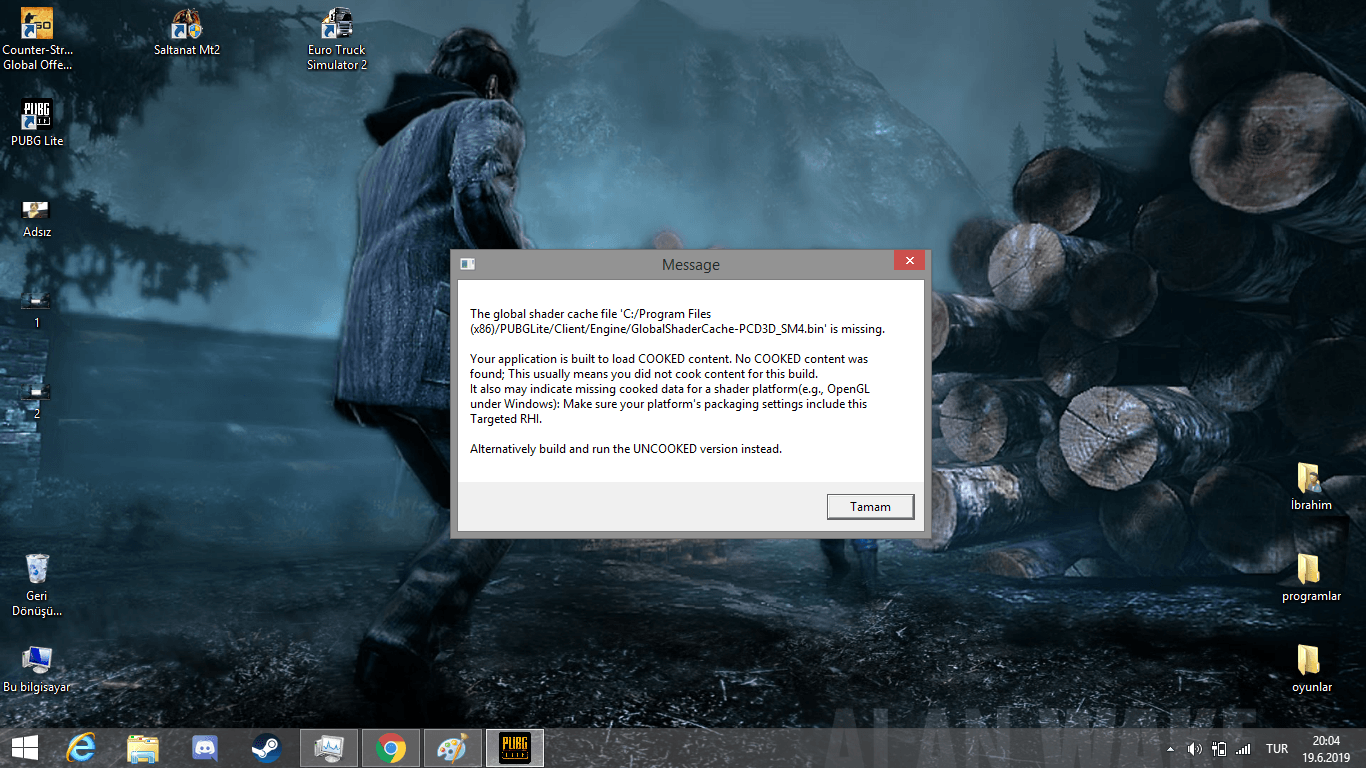Select the Saltanat Mt2 desktop icon

pos(187,33)
